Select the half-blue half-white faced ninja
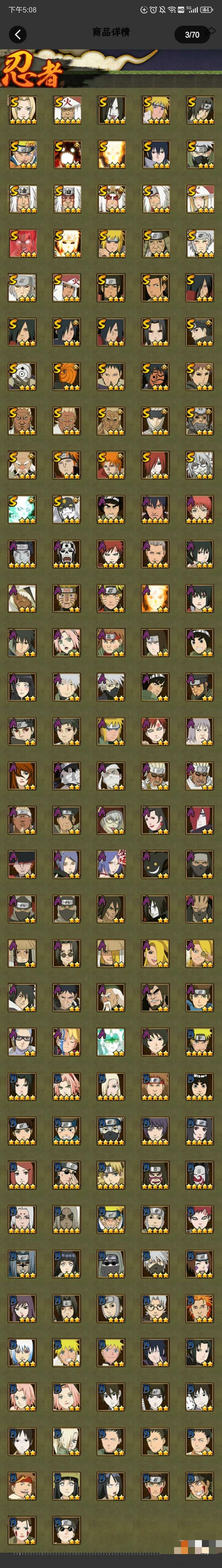The image size is (222, 1568). point(67,1043)
